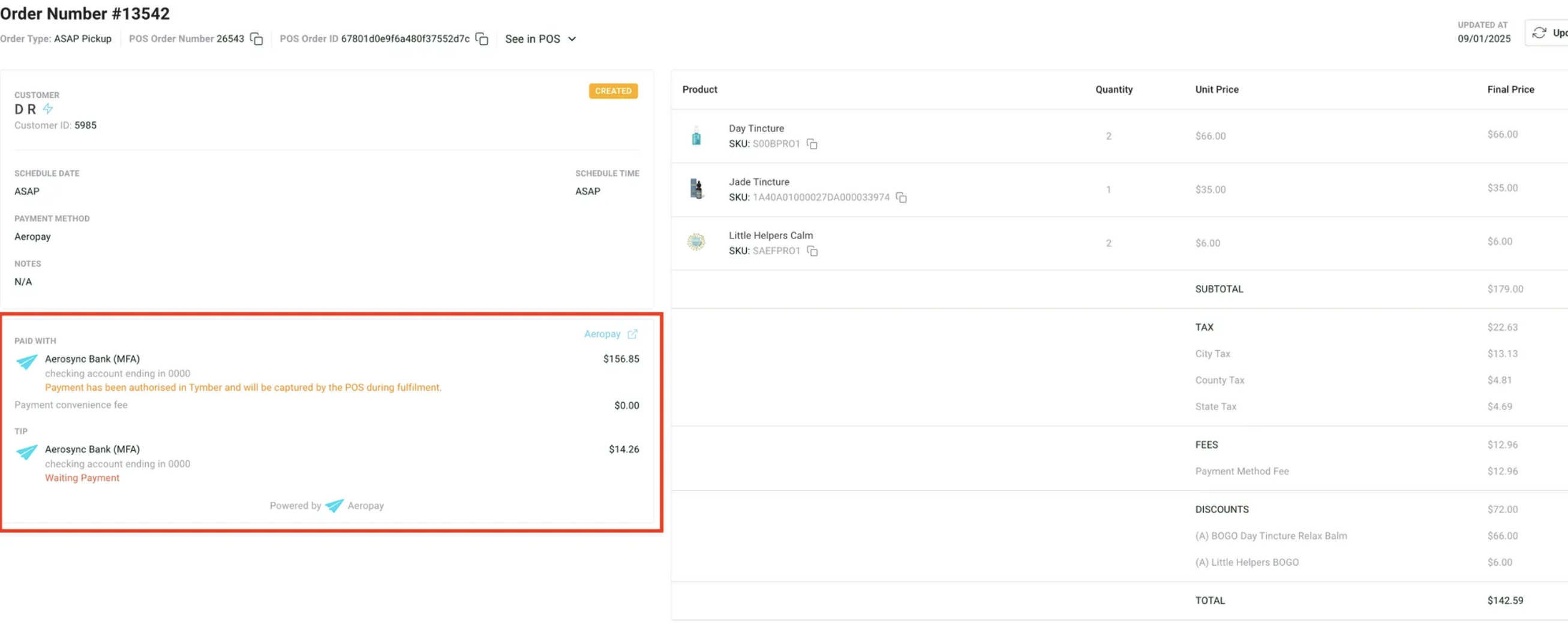Click the CREATED status badge
The image size is (1568, 630).
[x=613, y=91]
